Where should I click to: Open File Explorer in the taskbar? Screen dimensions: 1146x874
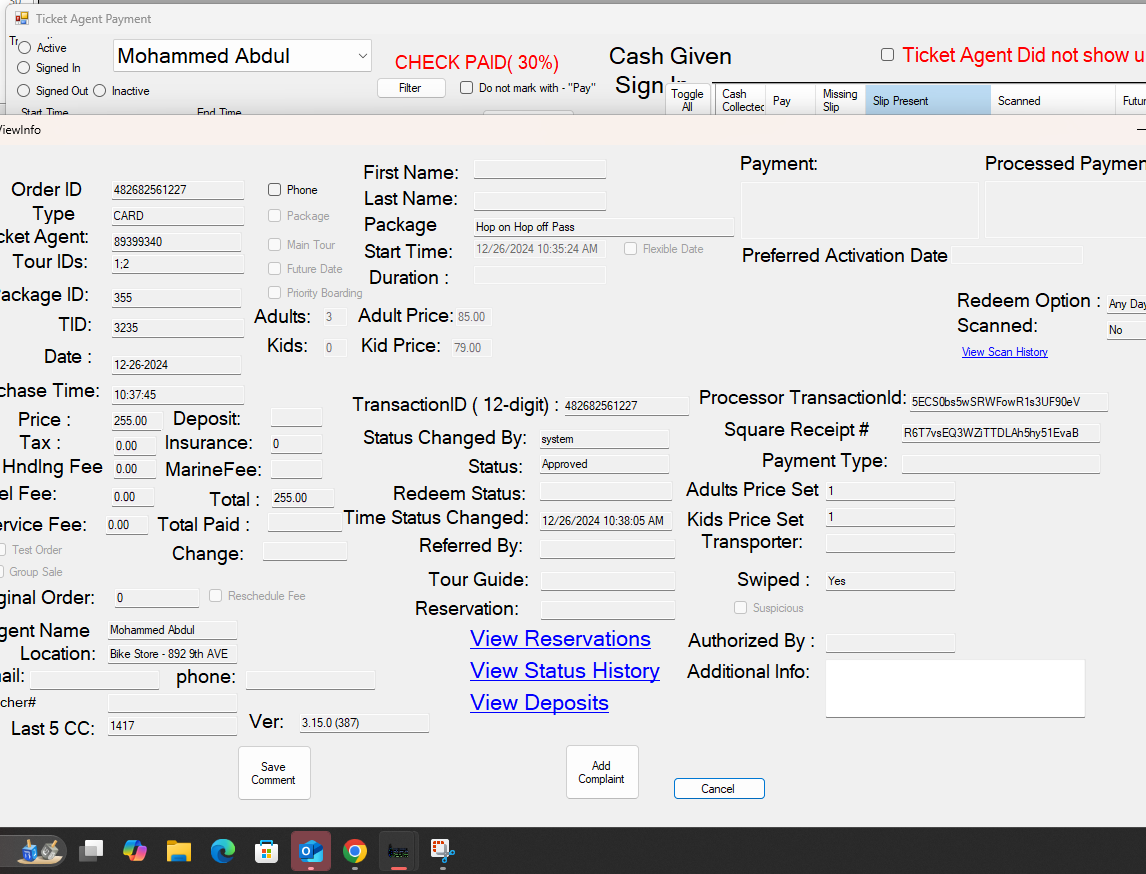179,851
